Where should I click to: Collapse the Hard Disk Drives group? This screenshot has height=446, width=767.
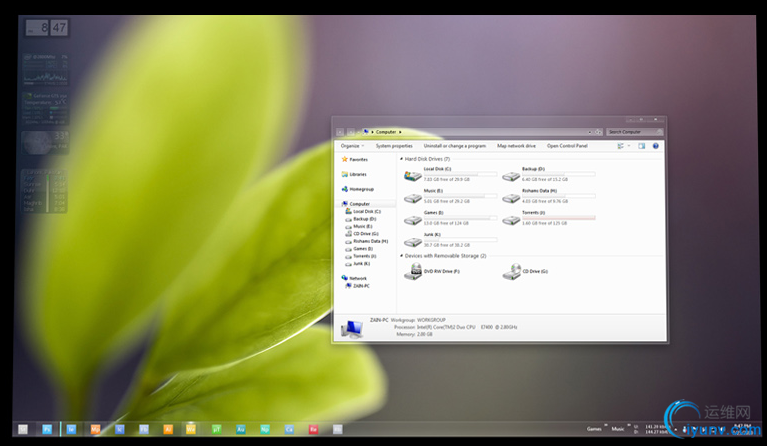[x=401, y=159]
